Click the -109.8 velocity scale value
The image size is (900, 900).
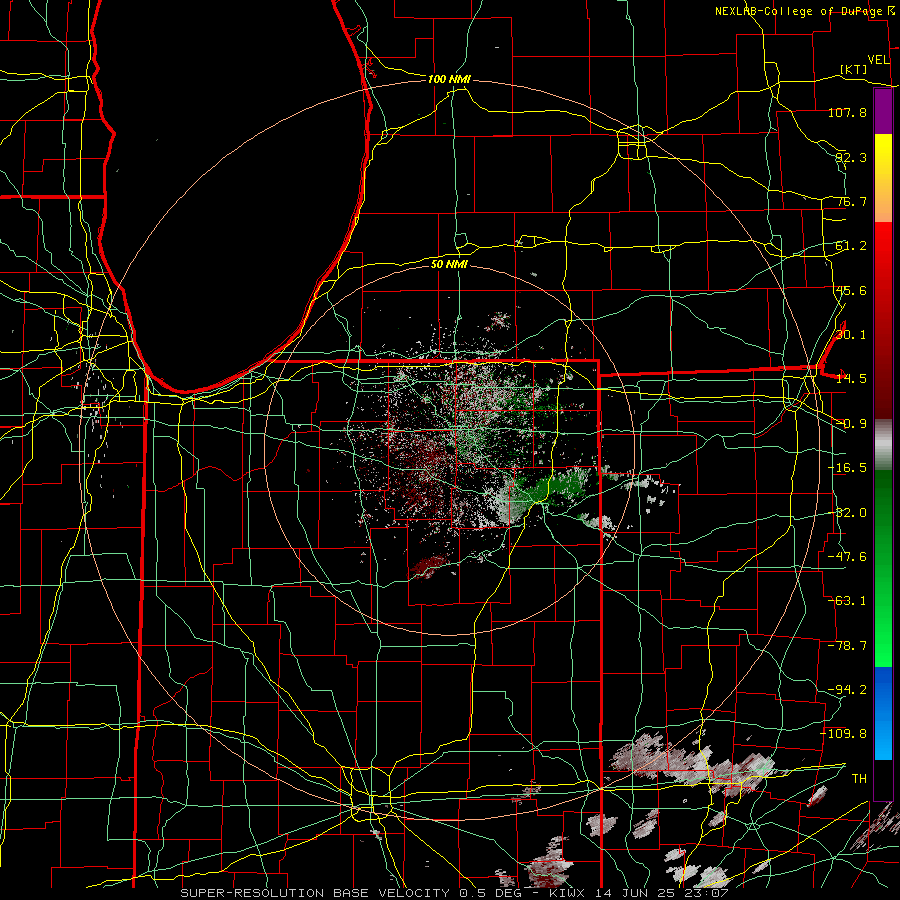click(x=844, y=734)
